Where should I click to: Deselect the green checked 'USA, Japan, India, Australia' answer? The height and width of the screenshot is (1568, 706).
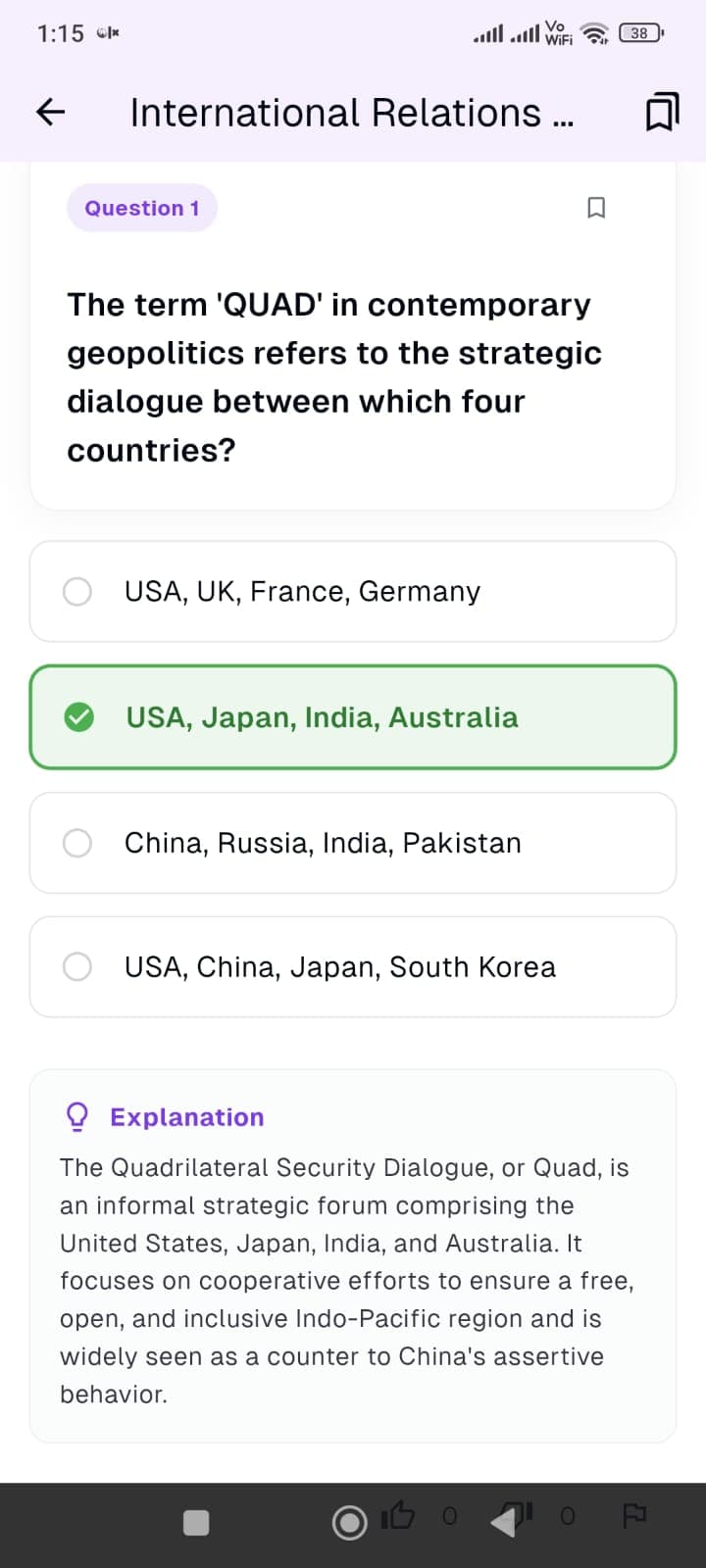pyautogui.click(x=353, y=716)
